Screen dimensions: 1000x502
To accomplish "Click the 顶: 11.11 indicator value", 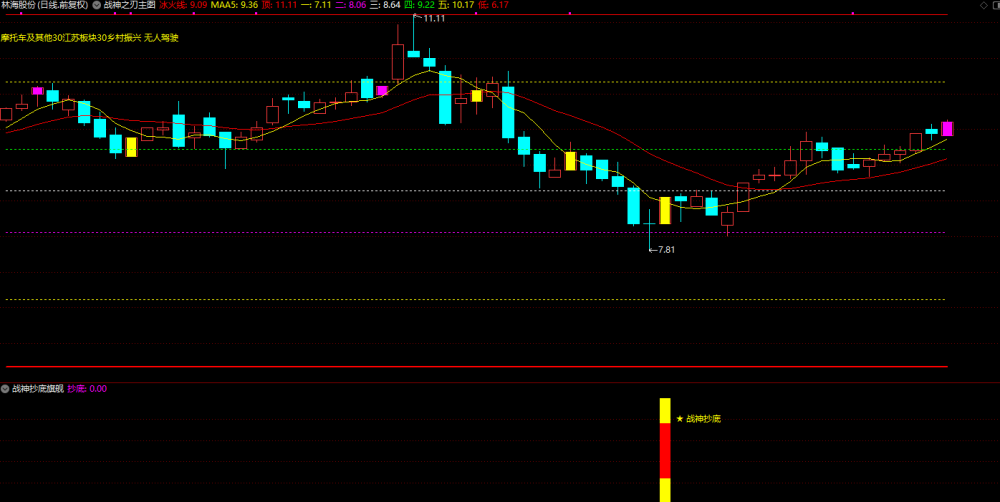I will tap(279, 4).
